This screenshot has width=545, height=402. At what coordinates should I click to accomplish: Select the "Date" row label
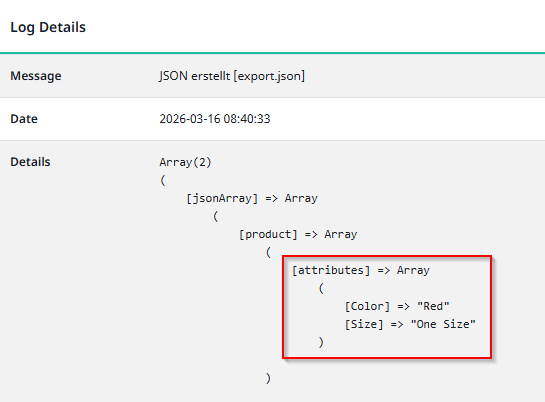[24, 119]
